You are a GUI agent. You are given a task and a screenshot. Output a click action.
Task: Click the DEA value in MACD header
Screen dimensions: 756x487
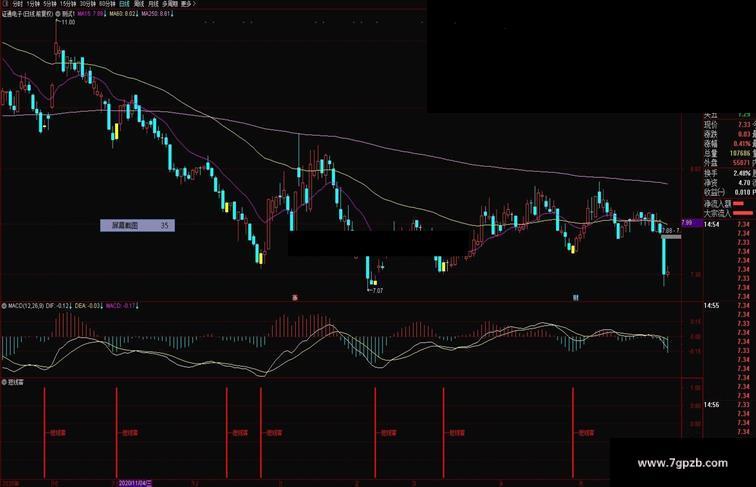pos(88,306)
